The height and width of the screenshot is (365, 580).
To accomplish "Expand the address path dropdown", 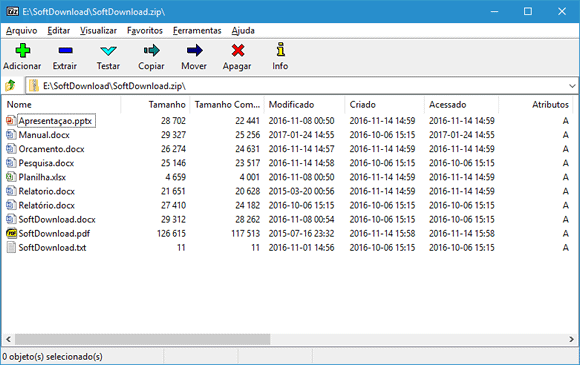I will pos(572,86).
